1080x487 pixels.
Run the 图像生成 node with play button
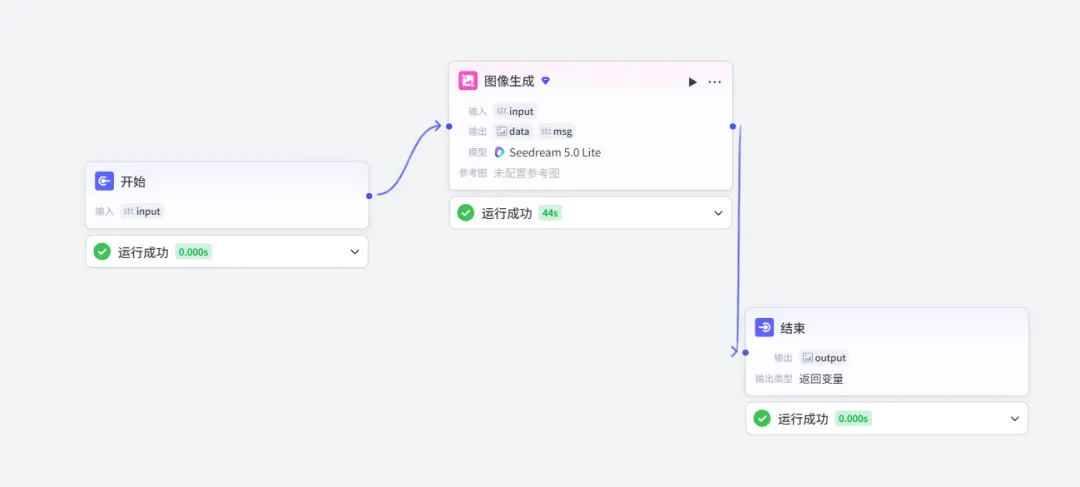point(692,82)
